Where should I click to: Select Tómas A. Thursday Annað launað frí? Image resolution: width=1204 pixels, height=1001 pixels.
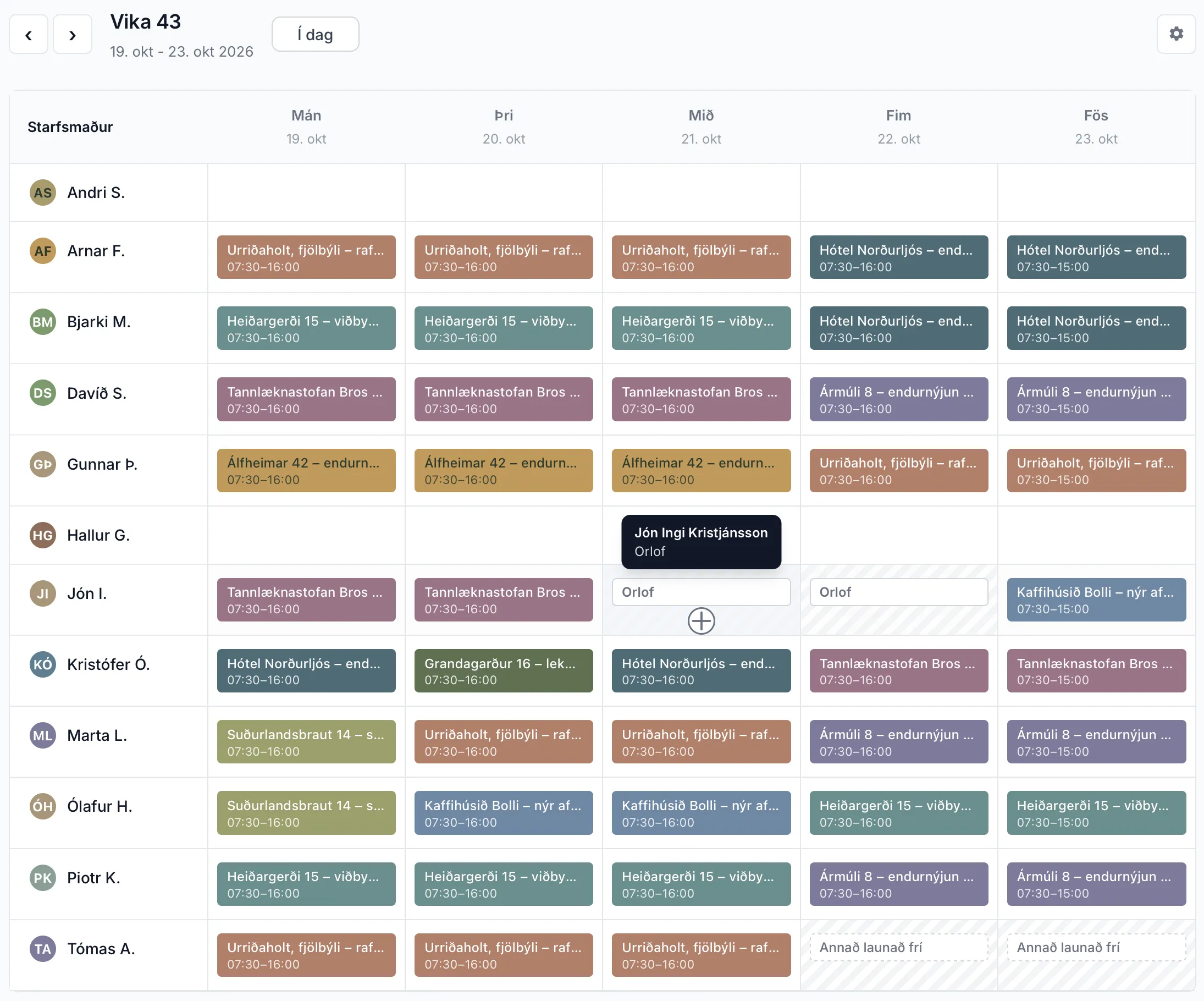click(898, 948)
